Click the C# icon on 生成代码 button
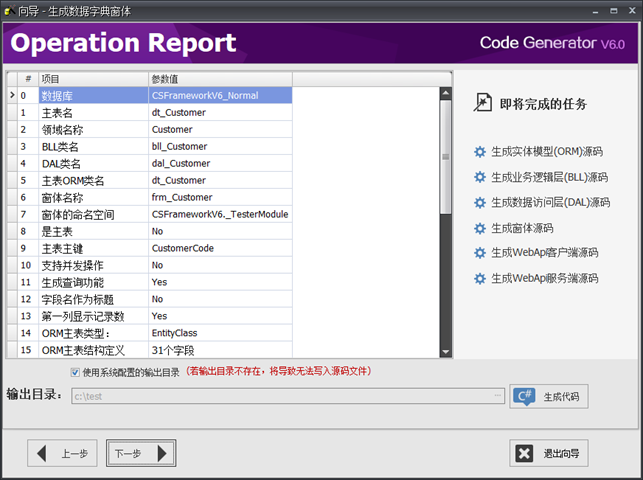Image resolution: width=643 pixels, height=480 pixels. coord(524,397)
